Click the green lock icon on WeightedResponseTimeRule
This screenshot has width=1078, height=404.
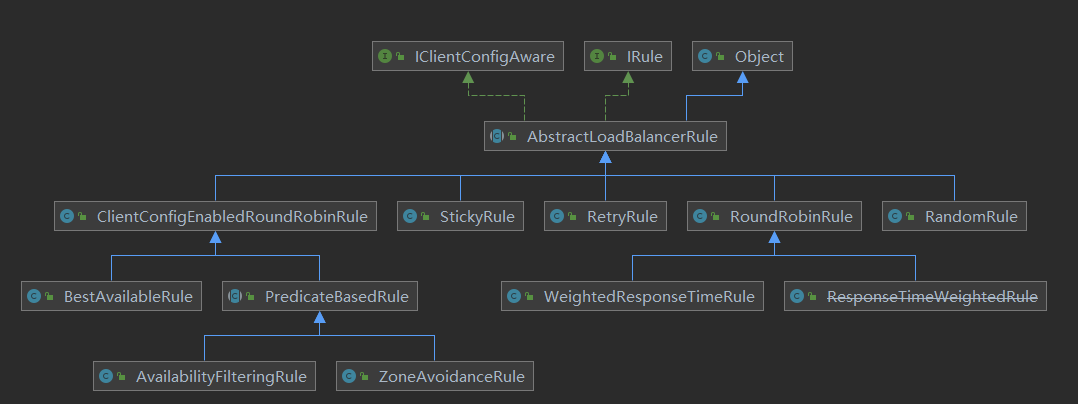[529, 296]
